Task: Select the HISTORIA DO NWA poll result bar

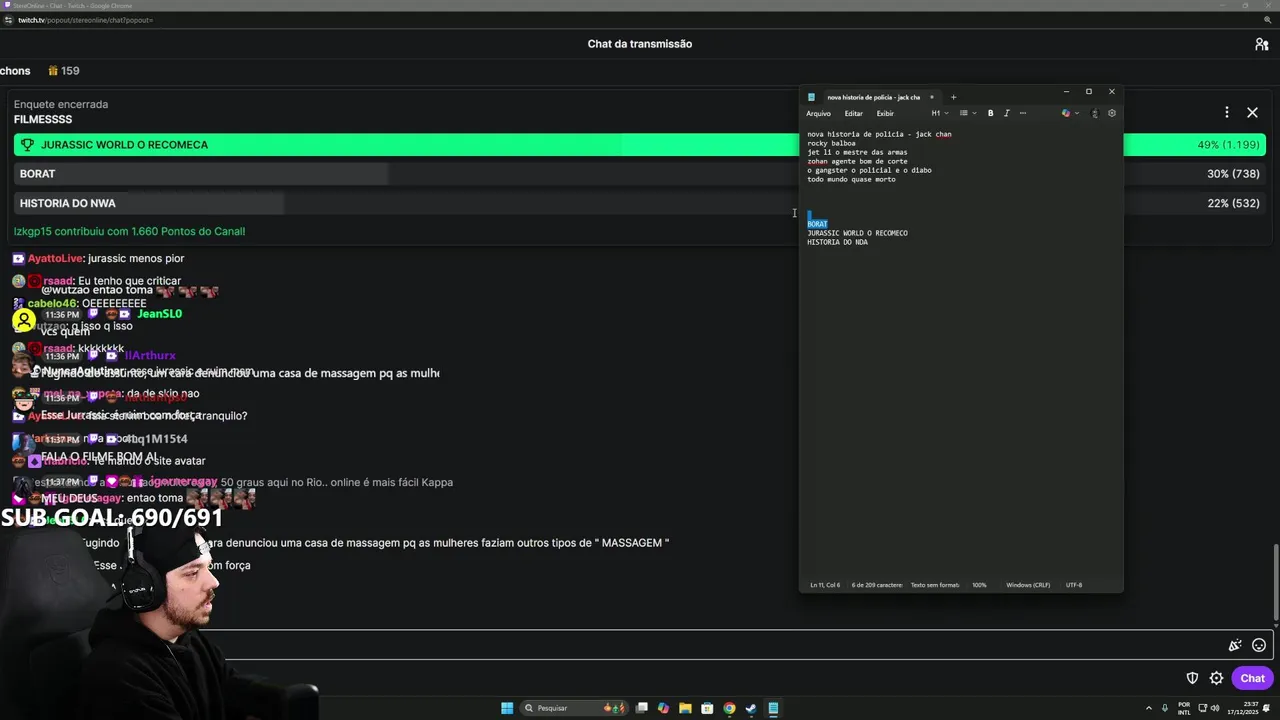Action: pyautogui.click(x=640, y=203)
